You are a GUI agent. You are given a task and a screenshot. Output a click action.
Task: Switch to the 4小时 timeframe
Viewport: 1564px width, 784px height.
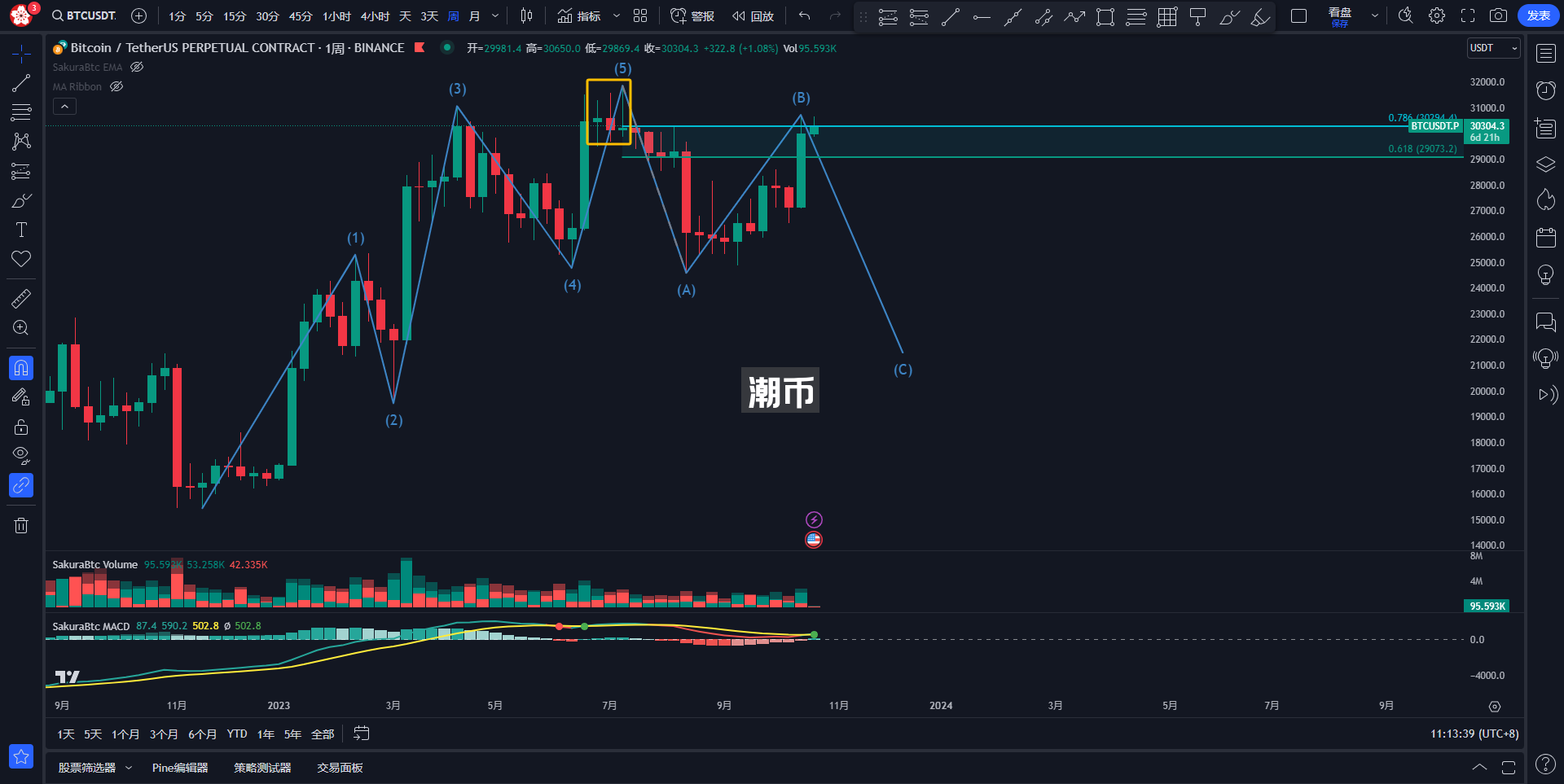click(375, 15)
